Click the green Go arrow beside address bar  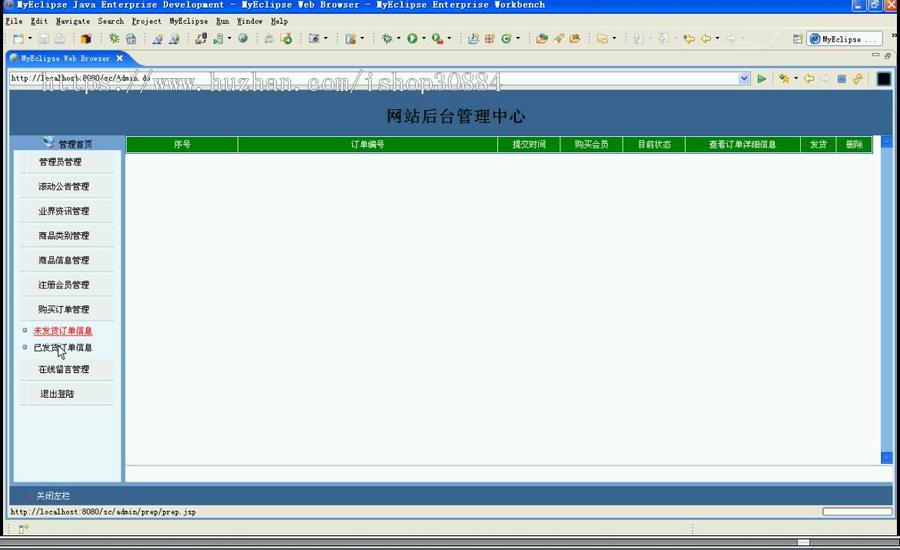[x=762, y=79]
